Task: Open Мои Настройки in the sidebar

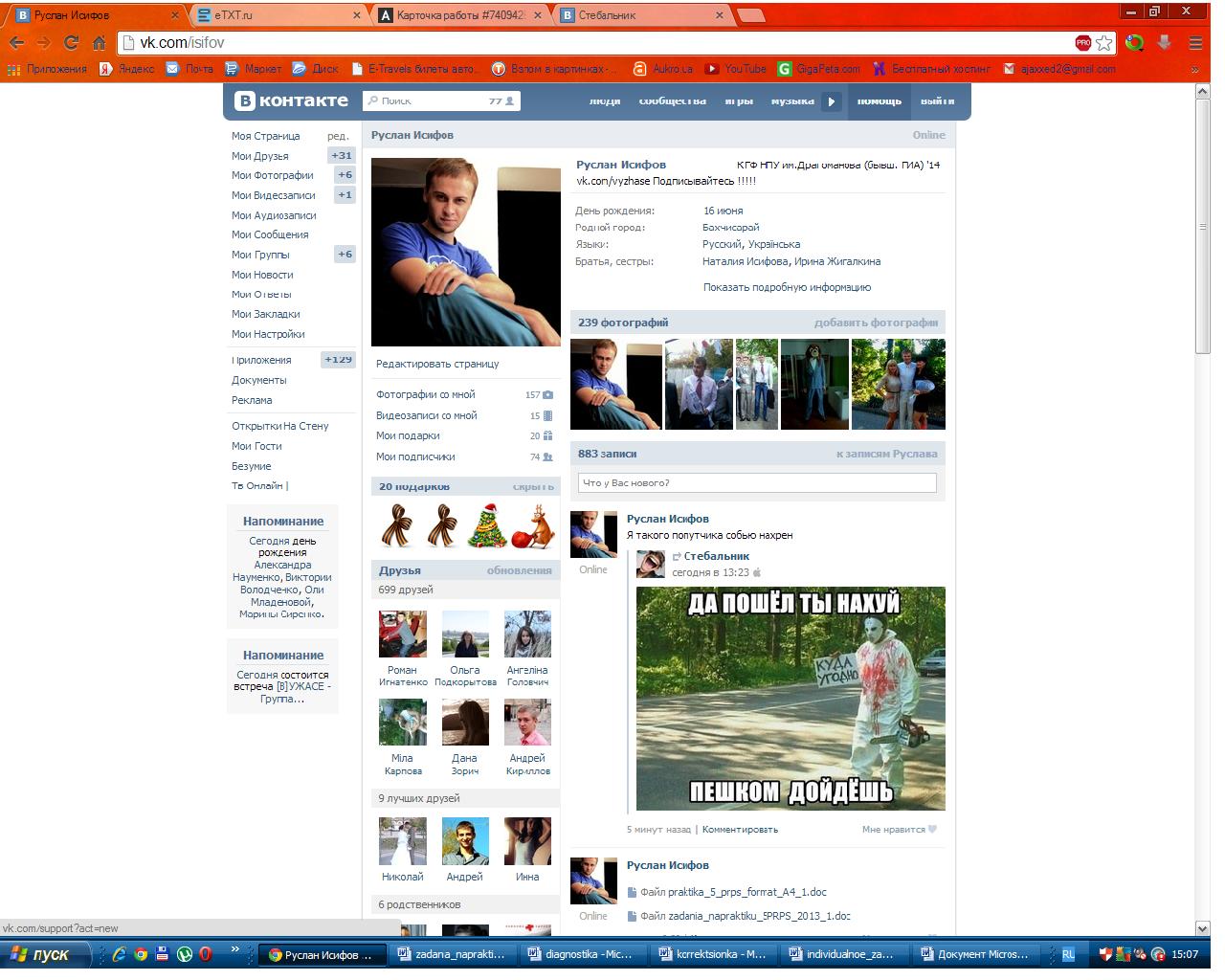Action: point(268,334)
